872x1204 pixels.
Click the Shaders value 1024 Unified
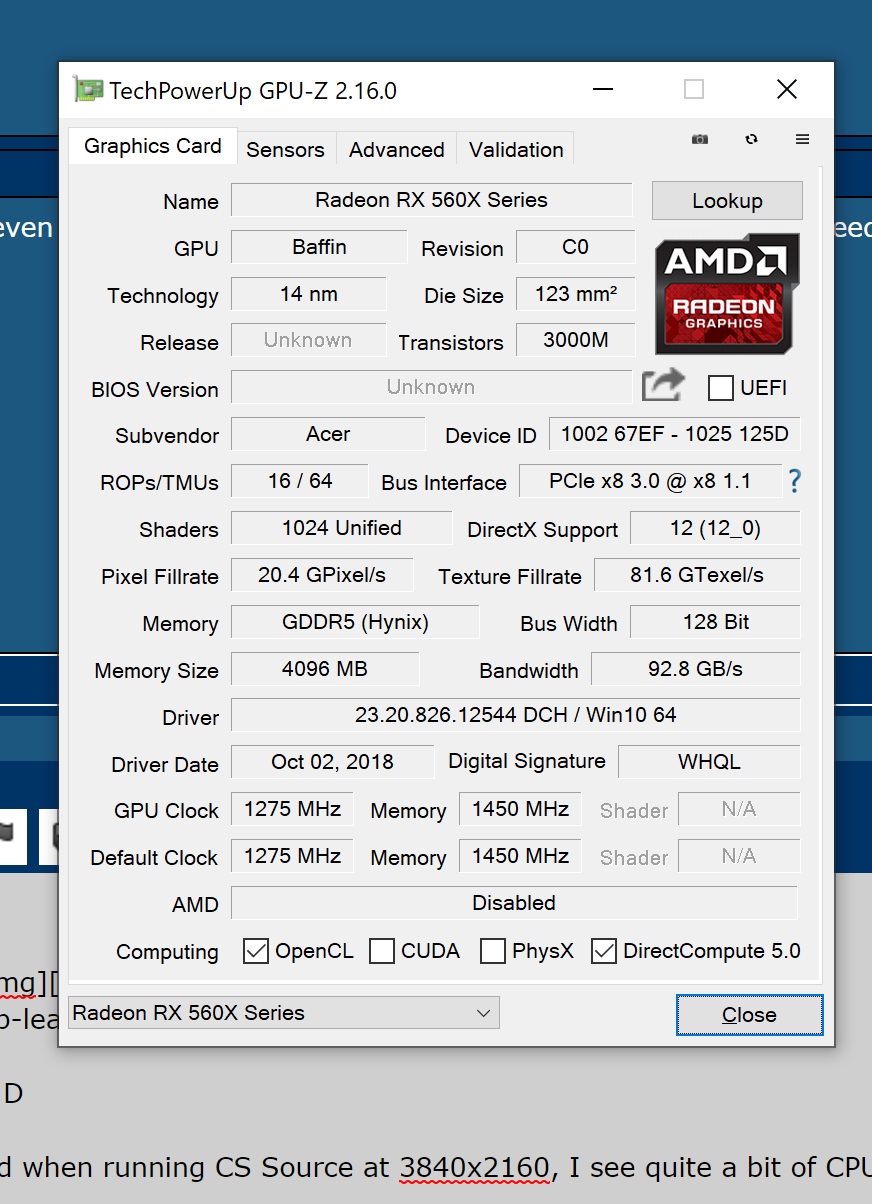(x=342, y=527)
